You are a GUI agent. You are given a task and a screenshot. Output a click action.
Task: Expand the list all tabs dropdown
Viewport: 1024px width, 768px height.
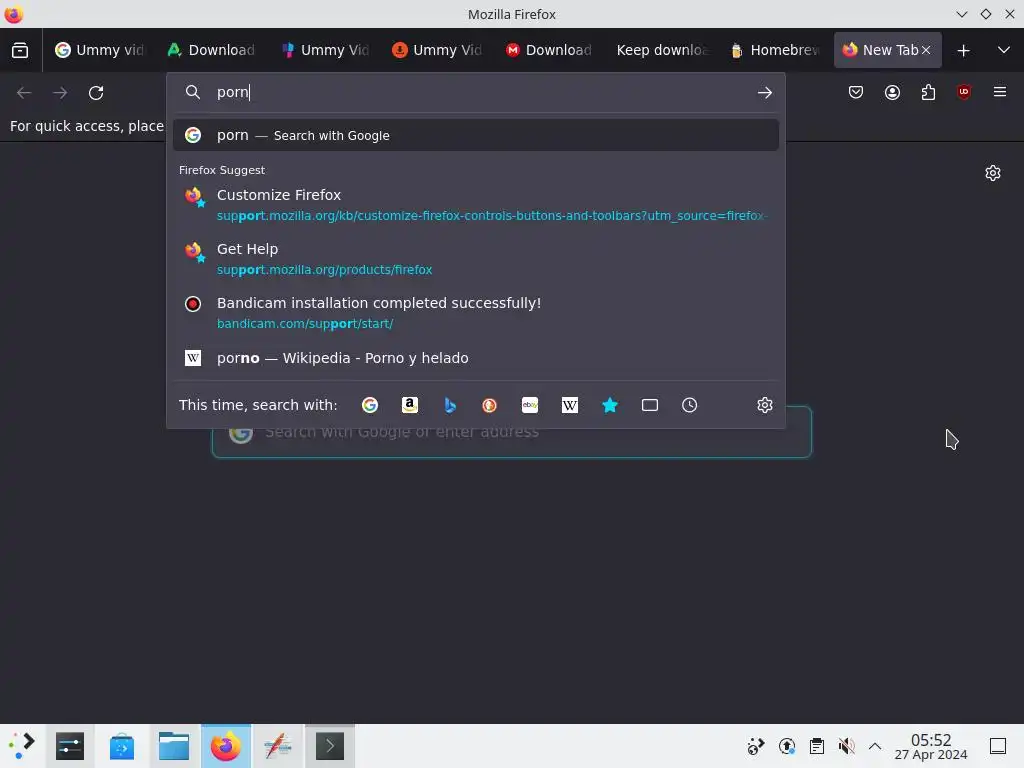[x=1004, y=50]
